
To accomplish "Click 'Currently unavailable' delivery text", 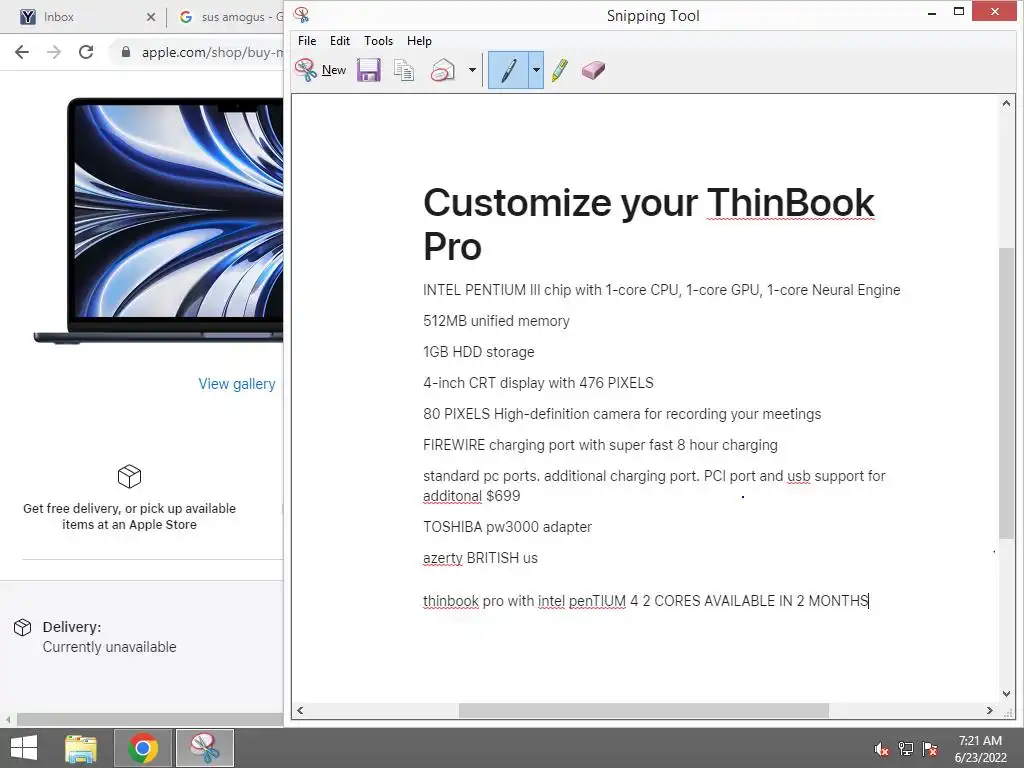I will 110,647.
